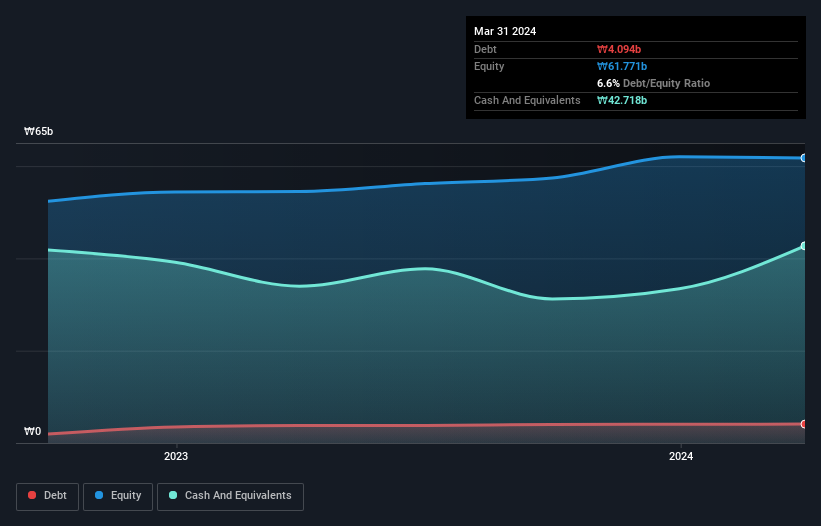Screen dimensions: 821x526
Task: Click the blue Equity legend dot
Action: click(x=99, y=495)
